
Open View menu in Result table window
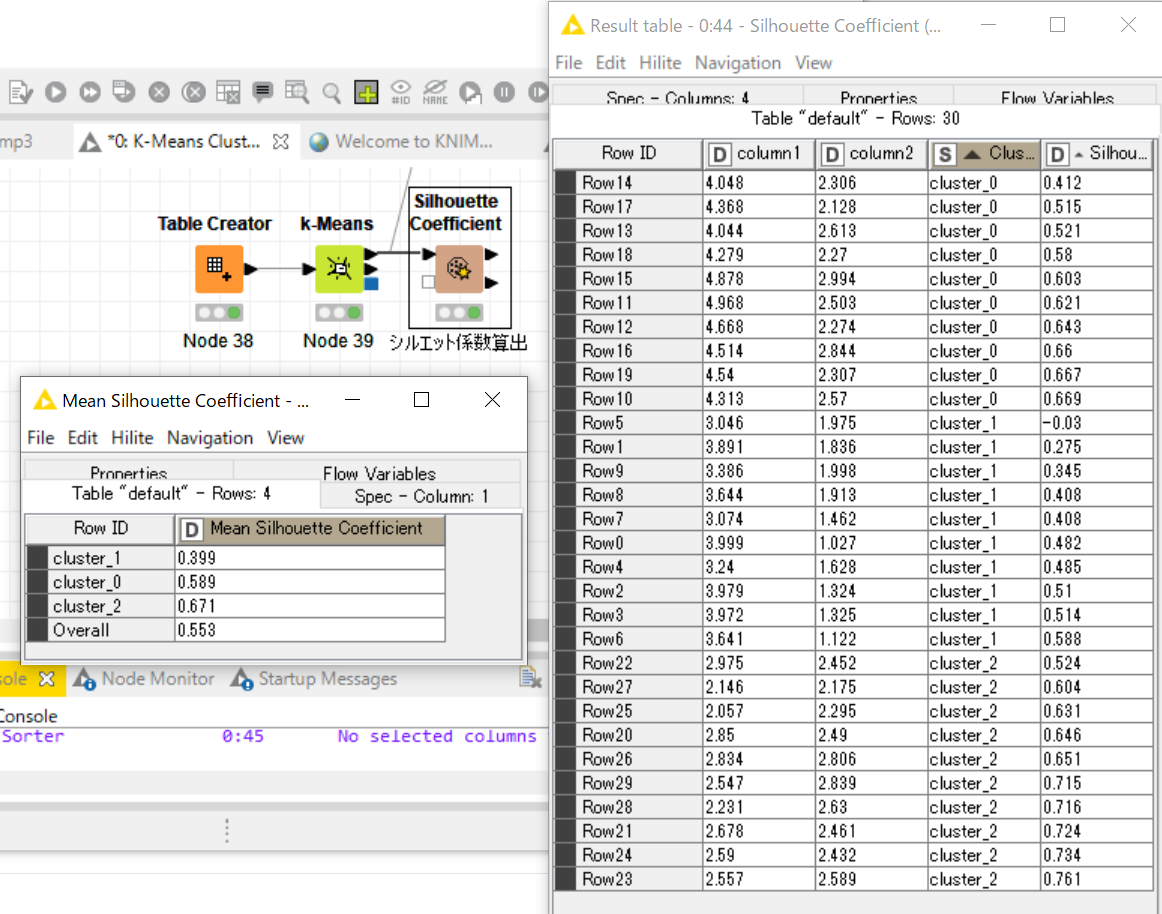[813, 63]
